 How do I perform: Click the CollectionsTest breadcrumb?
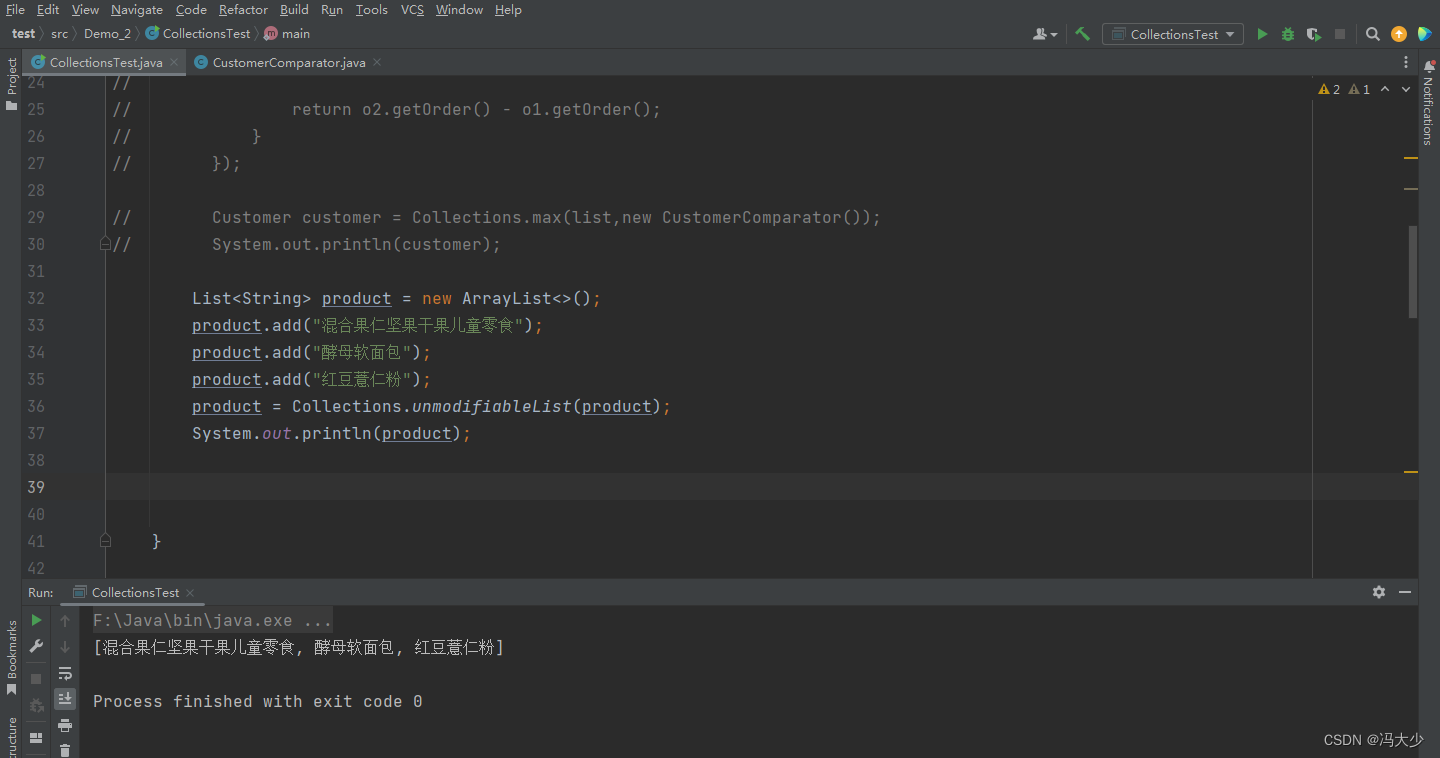pyautogui.click(x=198, y=33)
